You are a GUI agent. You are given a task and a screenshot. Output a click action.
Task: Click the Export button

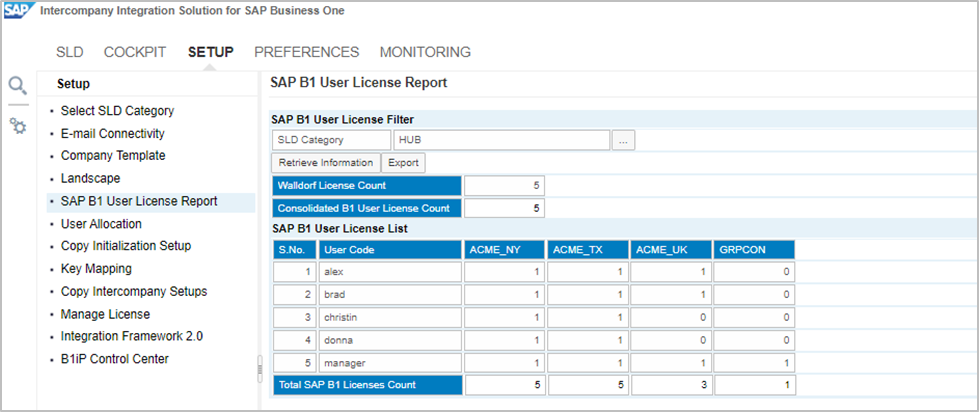point(403,163)
